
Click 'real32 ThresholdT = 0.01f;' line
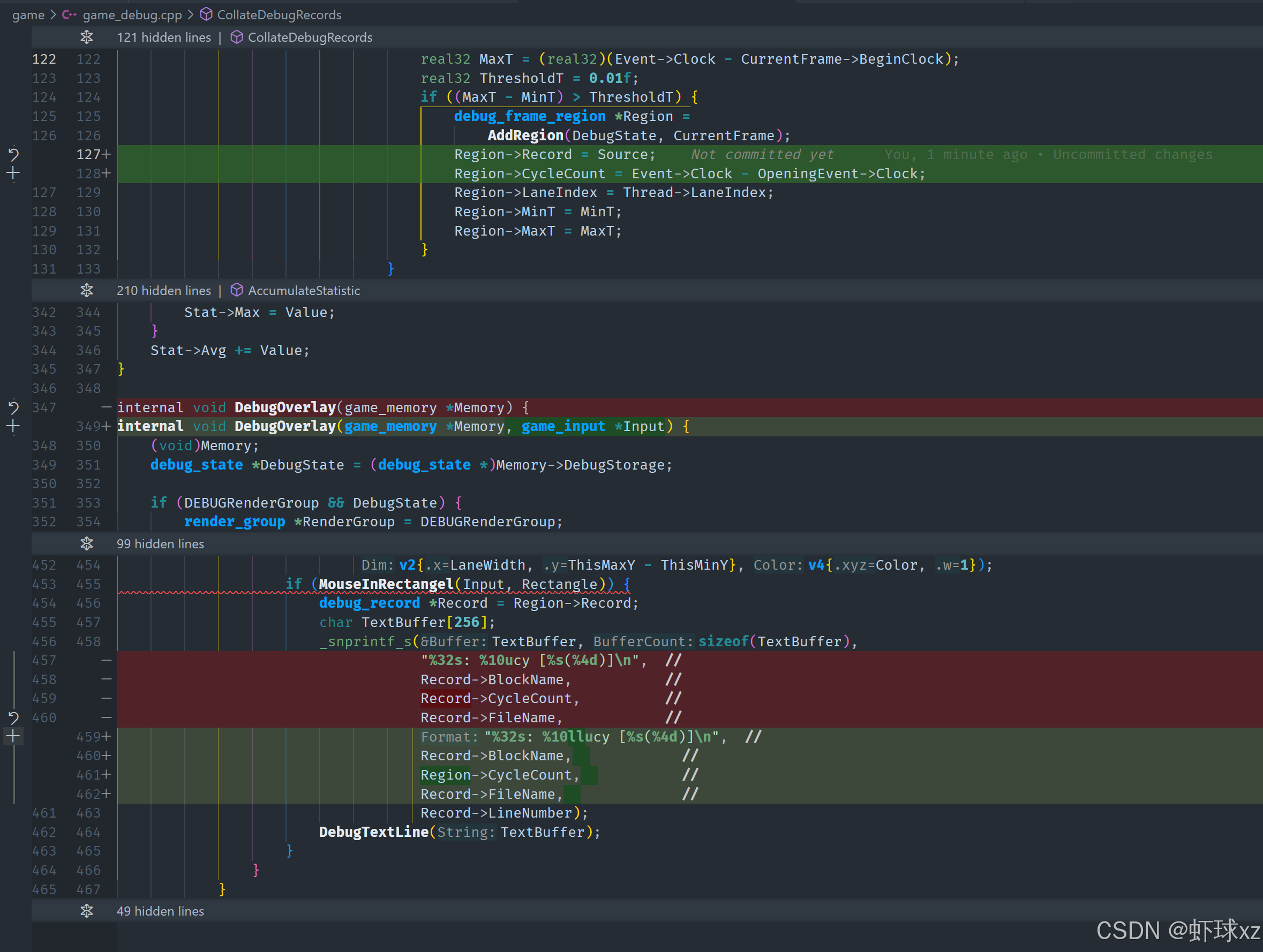[529, 78]
